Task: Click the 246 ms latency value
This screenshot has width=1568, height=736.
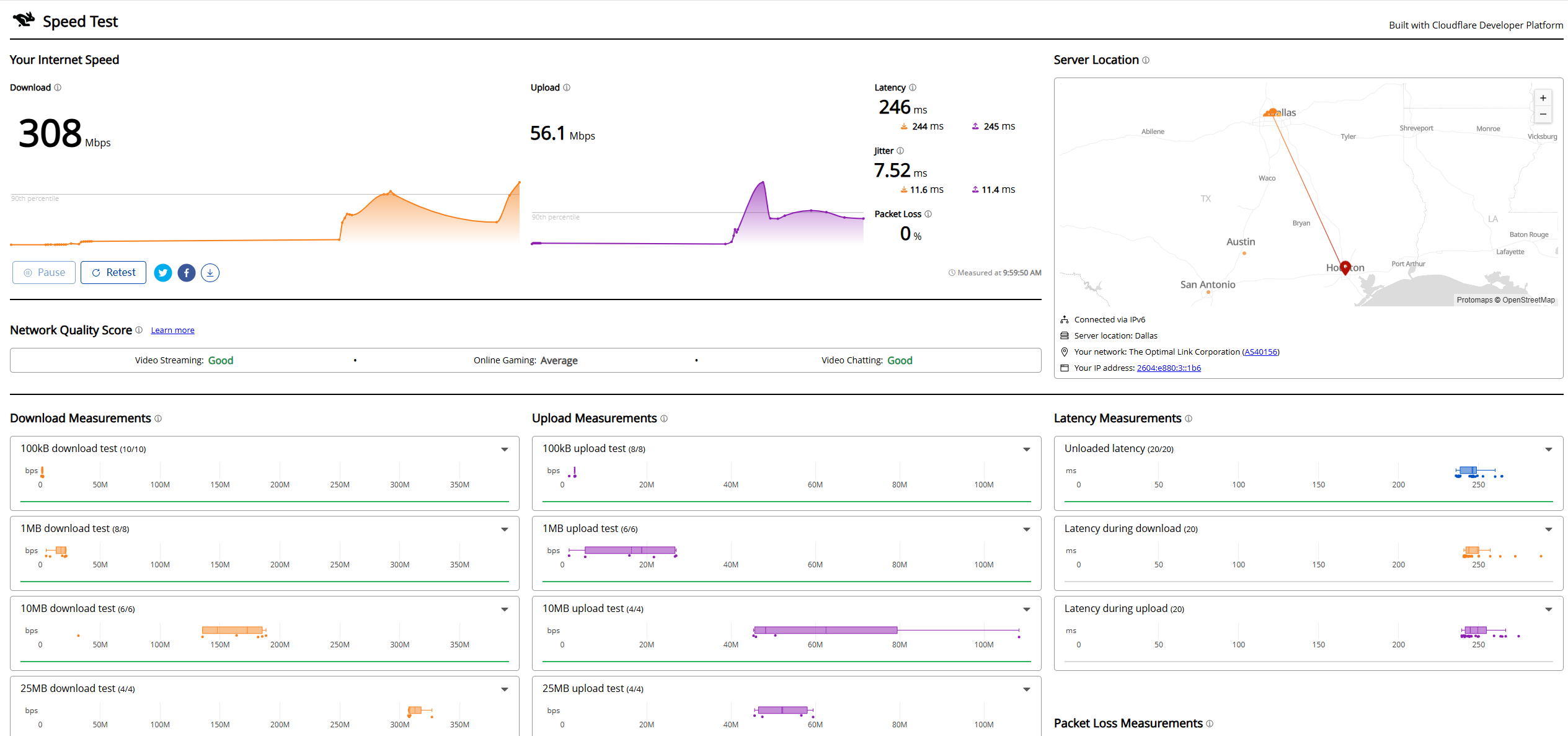Action: click(x=903, y=107)
